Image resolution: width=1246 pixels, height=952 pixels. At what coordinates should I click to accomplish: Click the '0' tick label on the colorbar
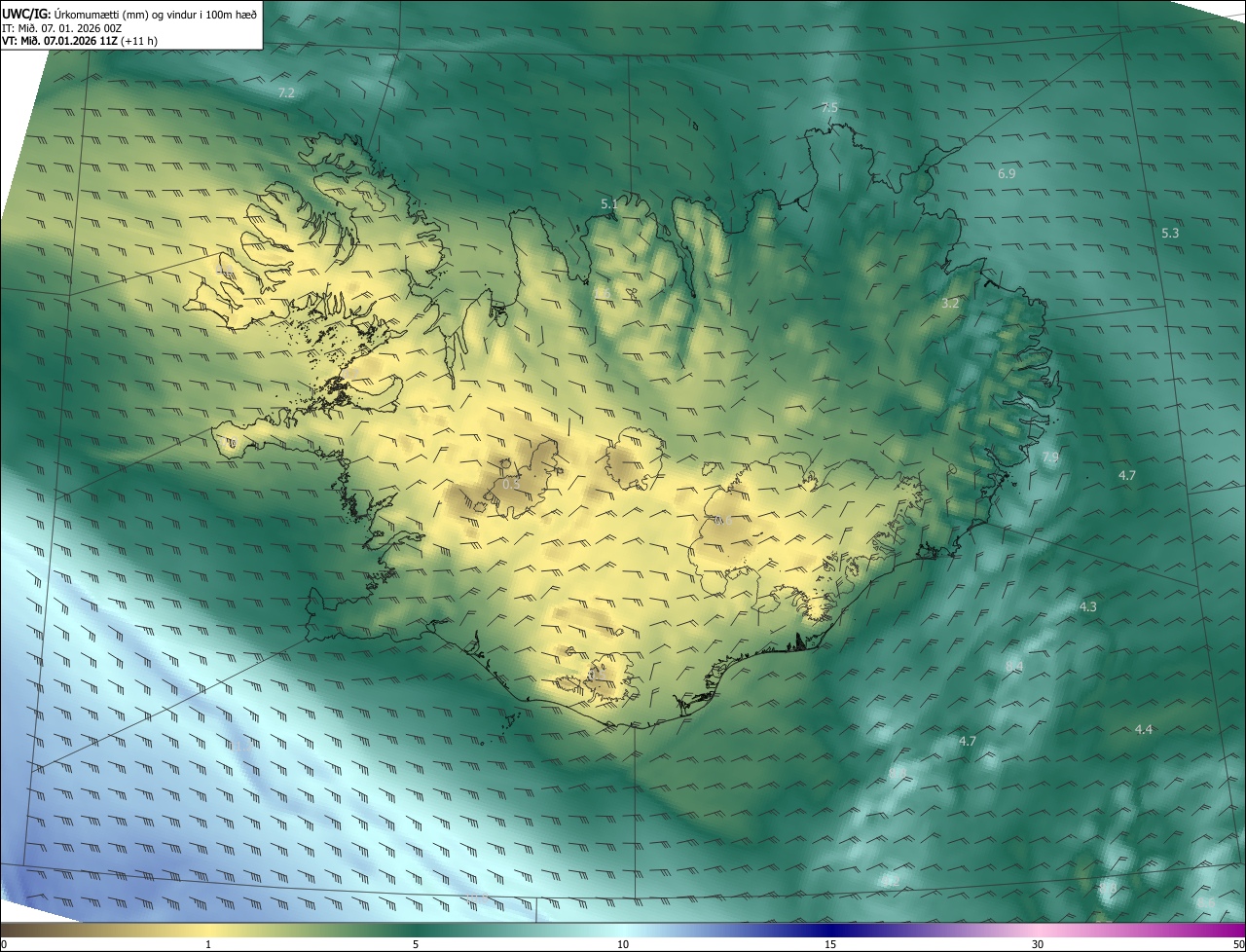4,944
